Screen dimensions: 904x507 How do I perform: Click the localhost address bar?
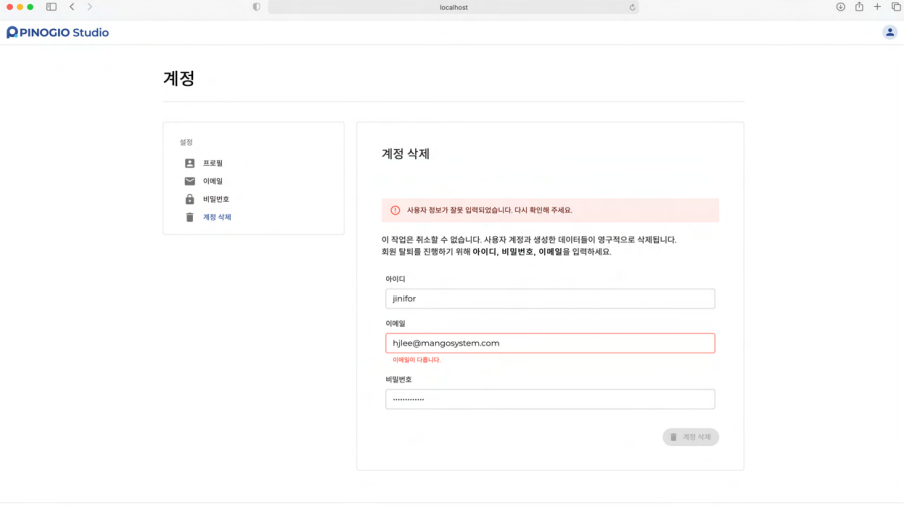(453, 7)
